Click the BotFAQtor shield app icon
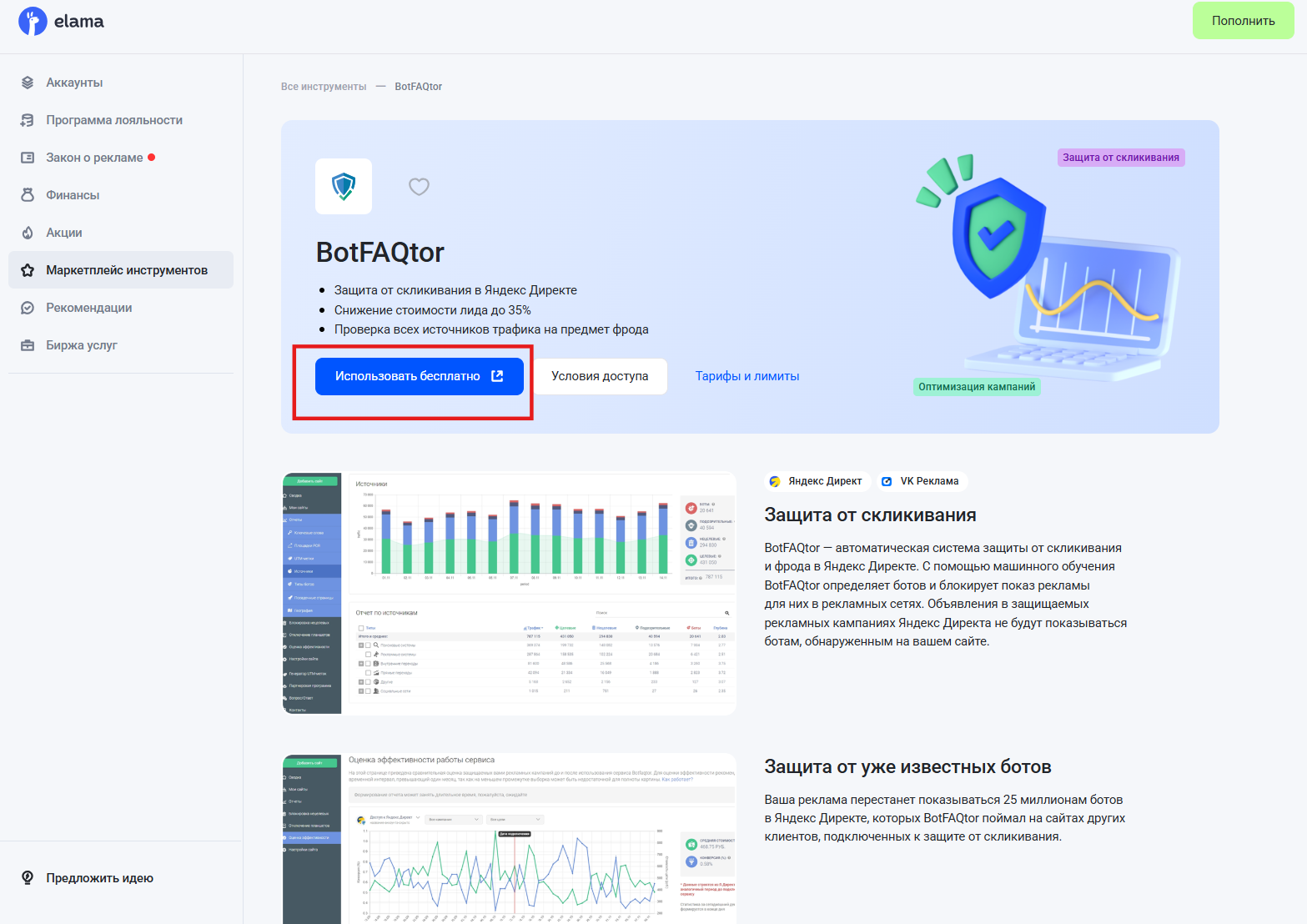 pyautogui.click(x=343, y=186)
